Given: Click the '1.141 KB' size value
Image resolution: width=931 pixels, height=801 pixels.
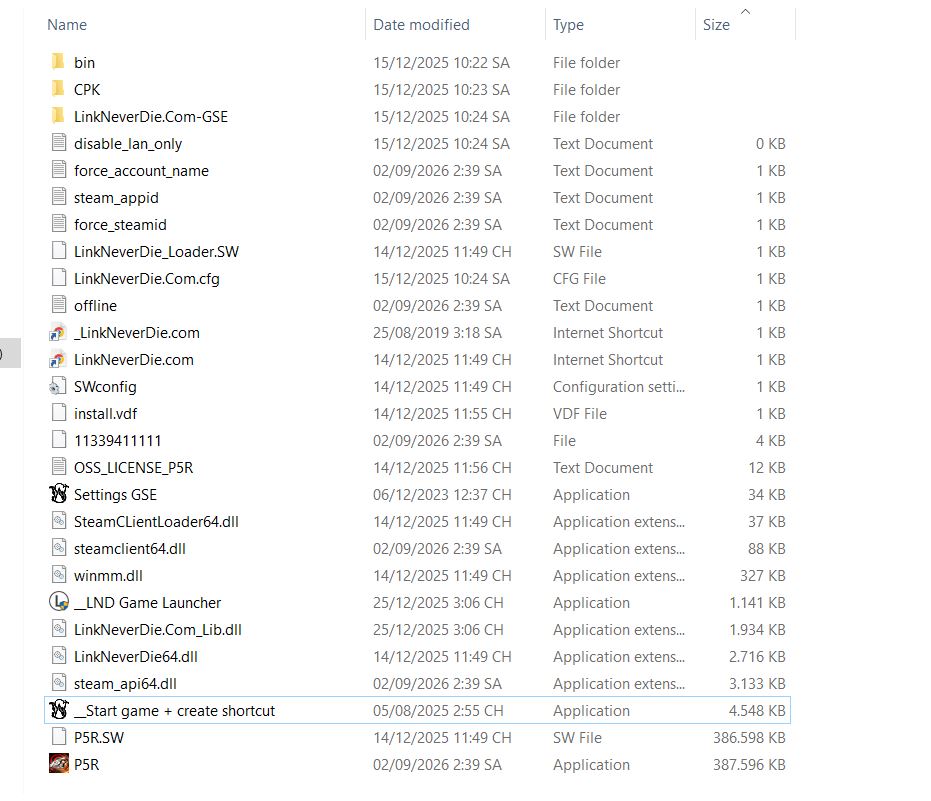Looking at the screenshot, I should point(757,603).
